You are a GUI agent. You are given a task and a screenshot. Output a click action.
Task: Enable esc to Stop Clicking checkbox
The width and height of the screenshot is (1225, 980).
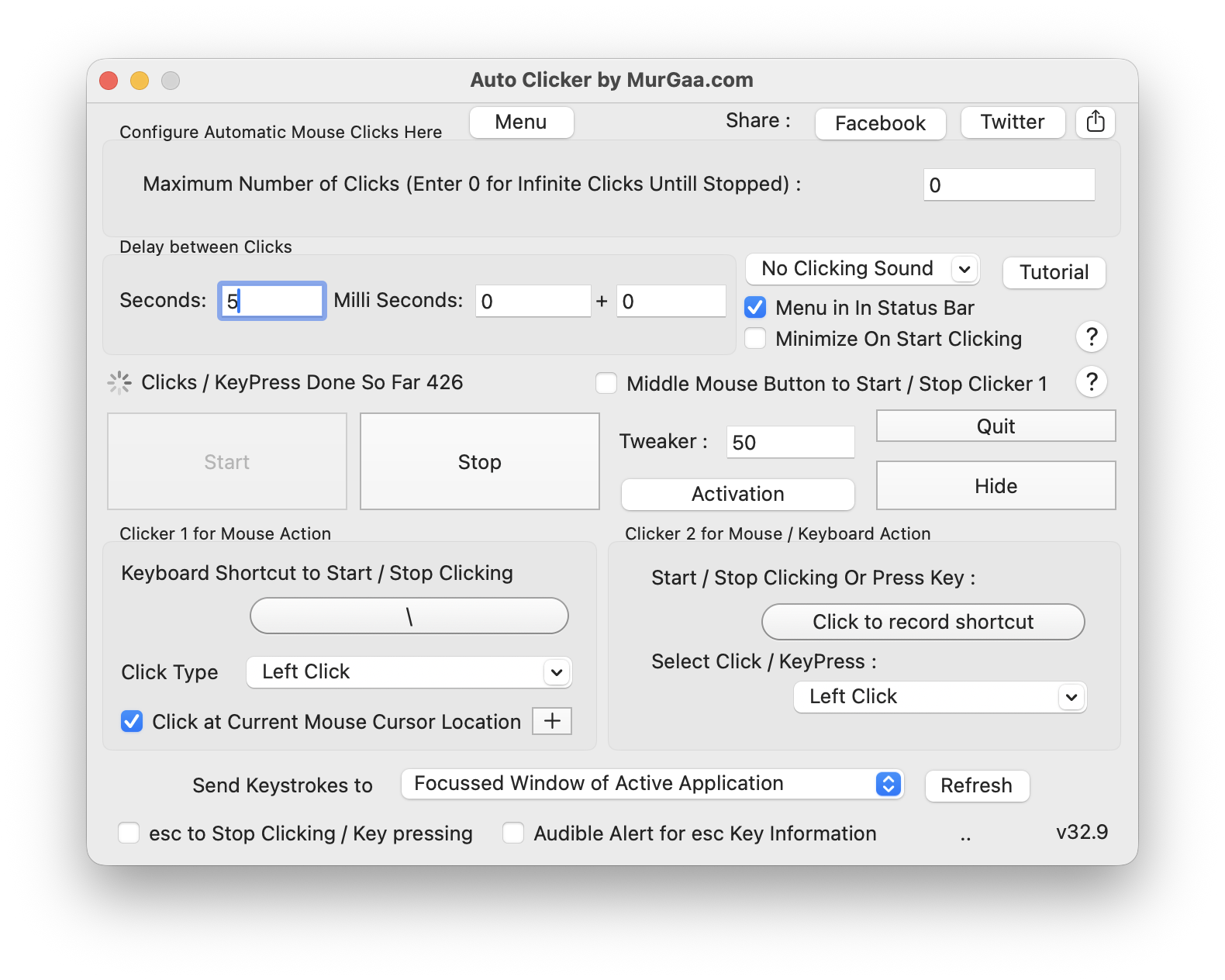pyautogui.click(x=129, y=833)
